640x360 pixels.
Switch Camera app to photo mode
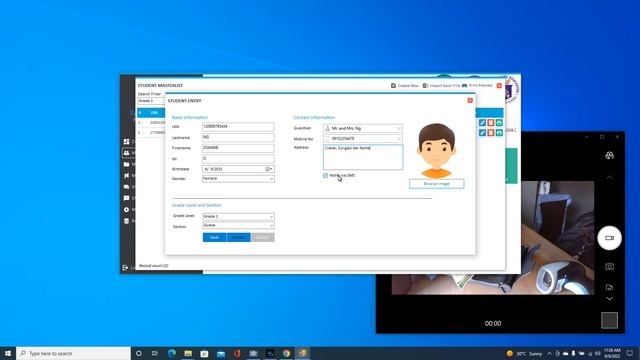pyautogui.click(x=609, y=267)
